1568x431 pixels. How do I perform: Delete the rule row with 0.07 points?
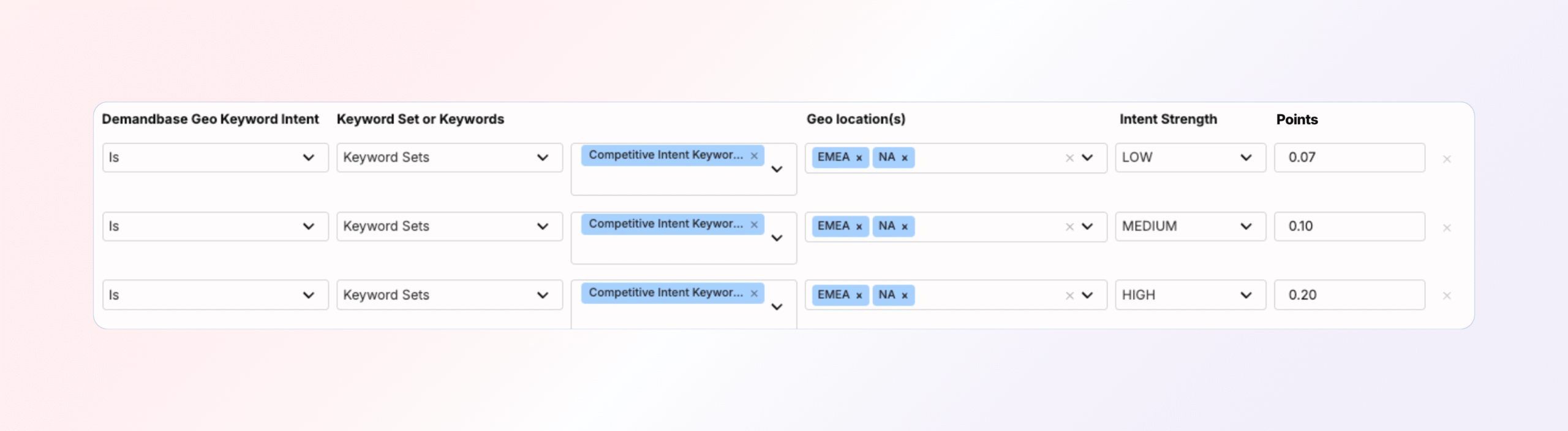pos(1447,159)
